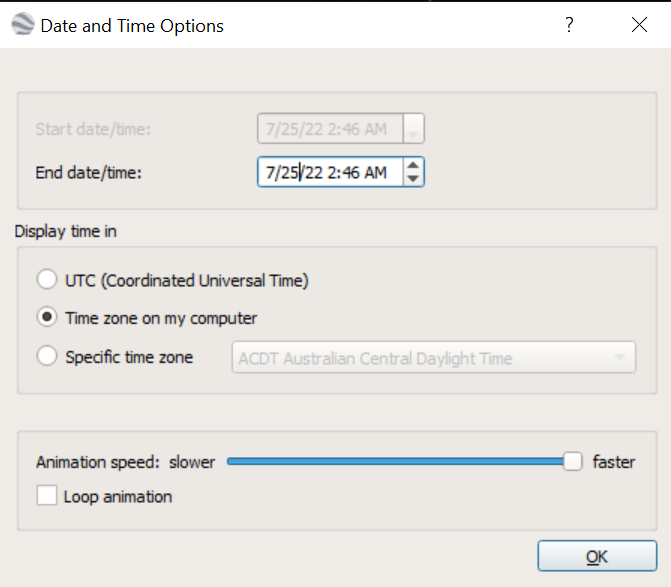Click the disabled Start date/time field
The width and height of the screenshot is (671, 587).
click(330, 129)
